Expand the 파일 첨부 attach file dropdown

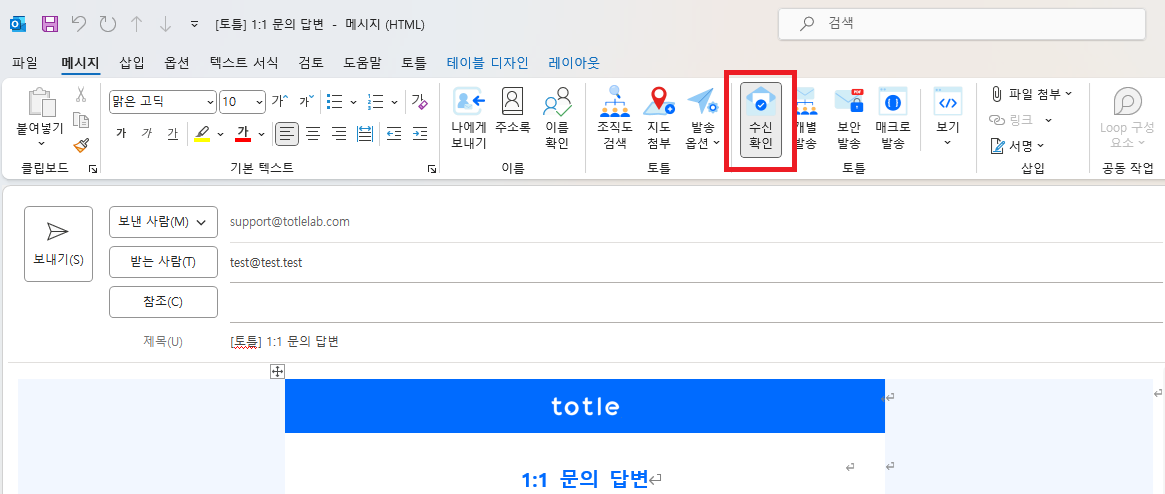pos(1068,94)
